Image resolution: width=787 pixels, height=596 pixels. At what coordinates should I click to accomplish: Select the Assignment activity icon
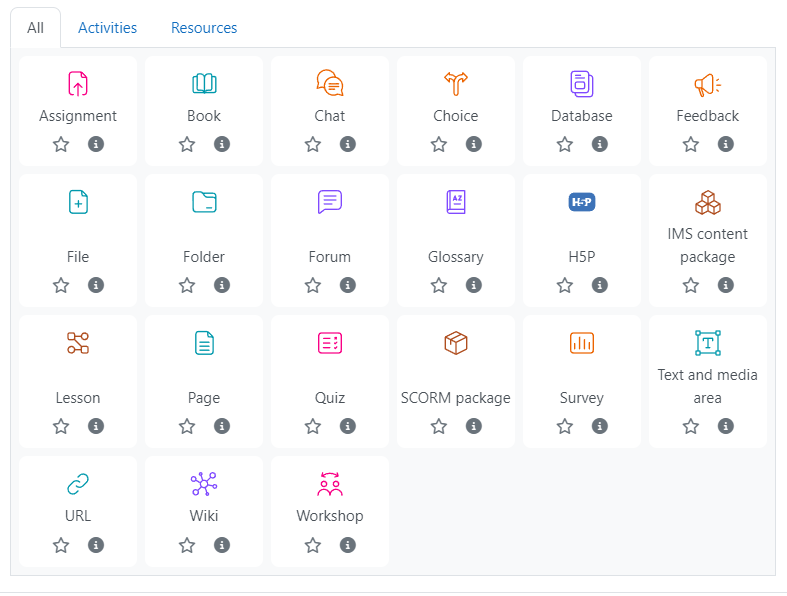78,84
